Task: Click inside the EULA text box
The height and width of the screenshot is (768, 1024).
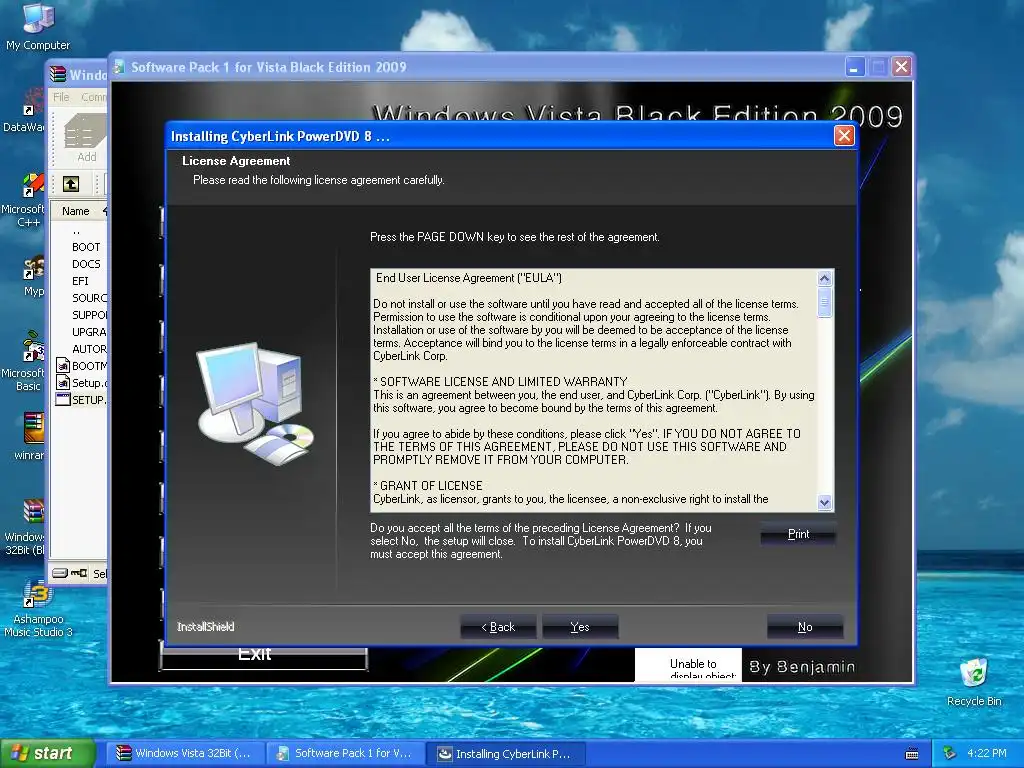Action: click(594, 390)
